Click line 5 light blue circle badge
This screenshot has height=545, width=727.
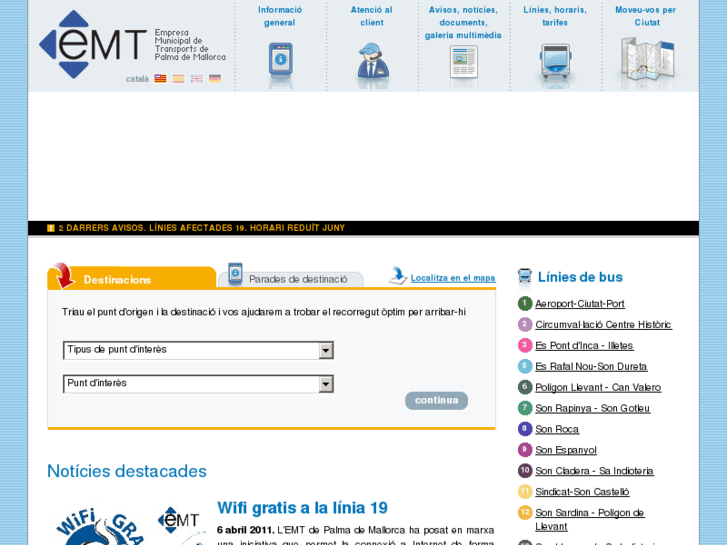(524, 366)
